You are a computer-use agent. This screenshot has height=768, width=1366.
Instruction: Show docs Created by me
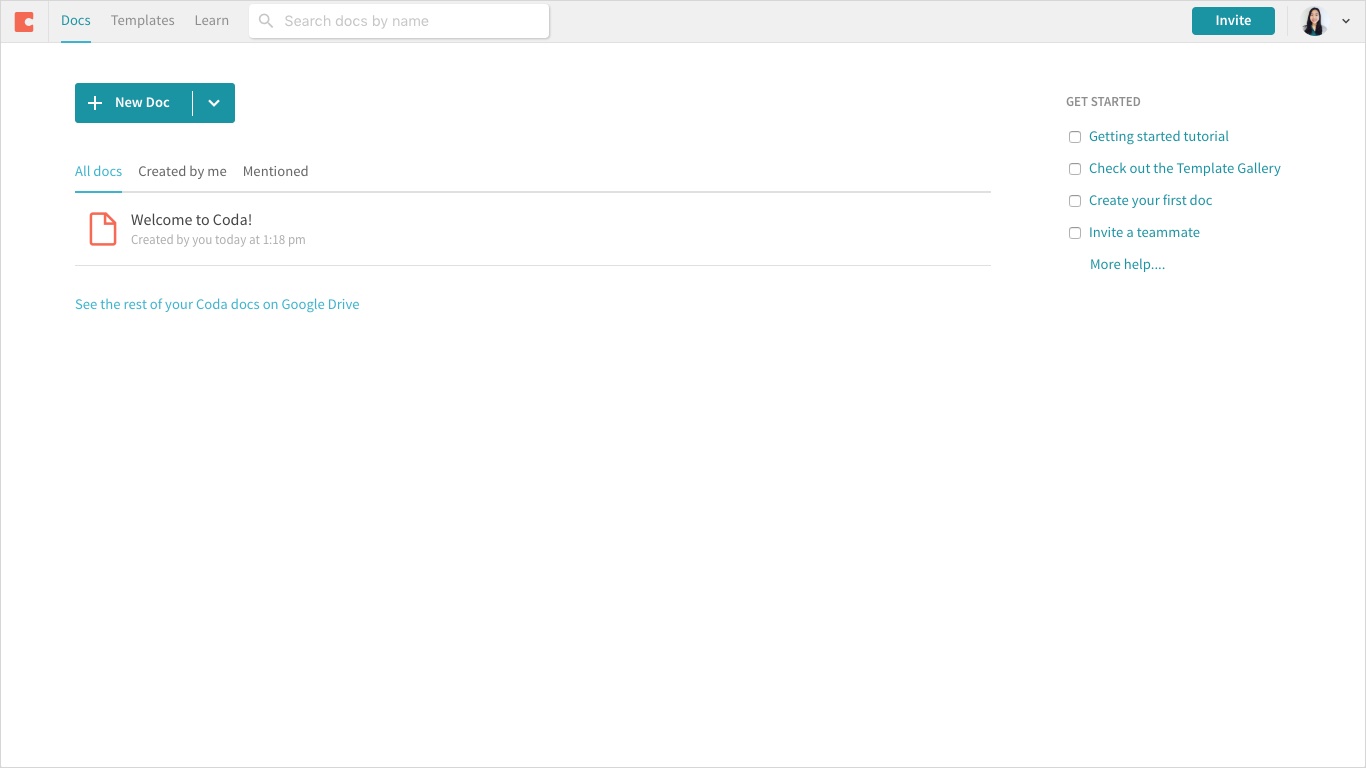click(182, 171)
